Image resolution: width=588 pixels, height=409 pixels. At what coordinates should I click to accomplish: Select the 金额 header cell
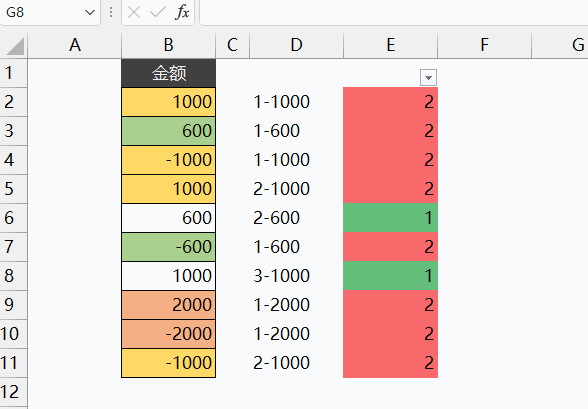coord(168,73)
